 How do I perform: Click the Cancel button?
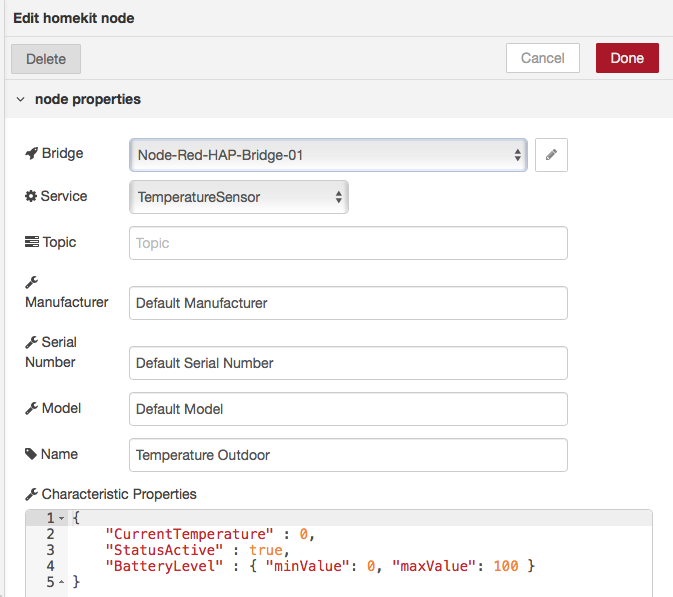(x=543, y=58)
